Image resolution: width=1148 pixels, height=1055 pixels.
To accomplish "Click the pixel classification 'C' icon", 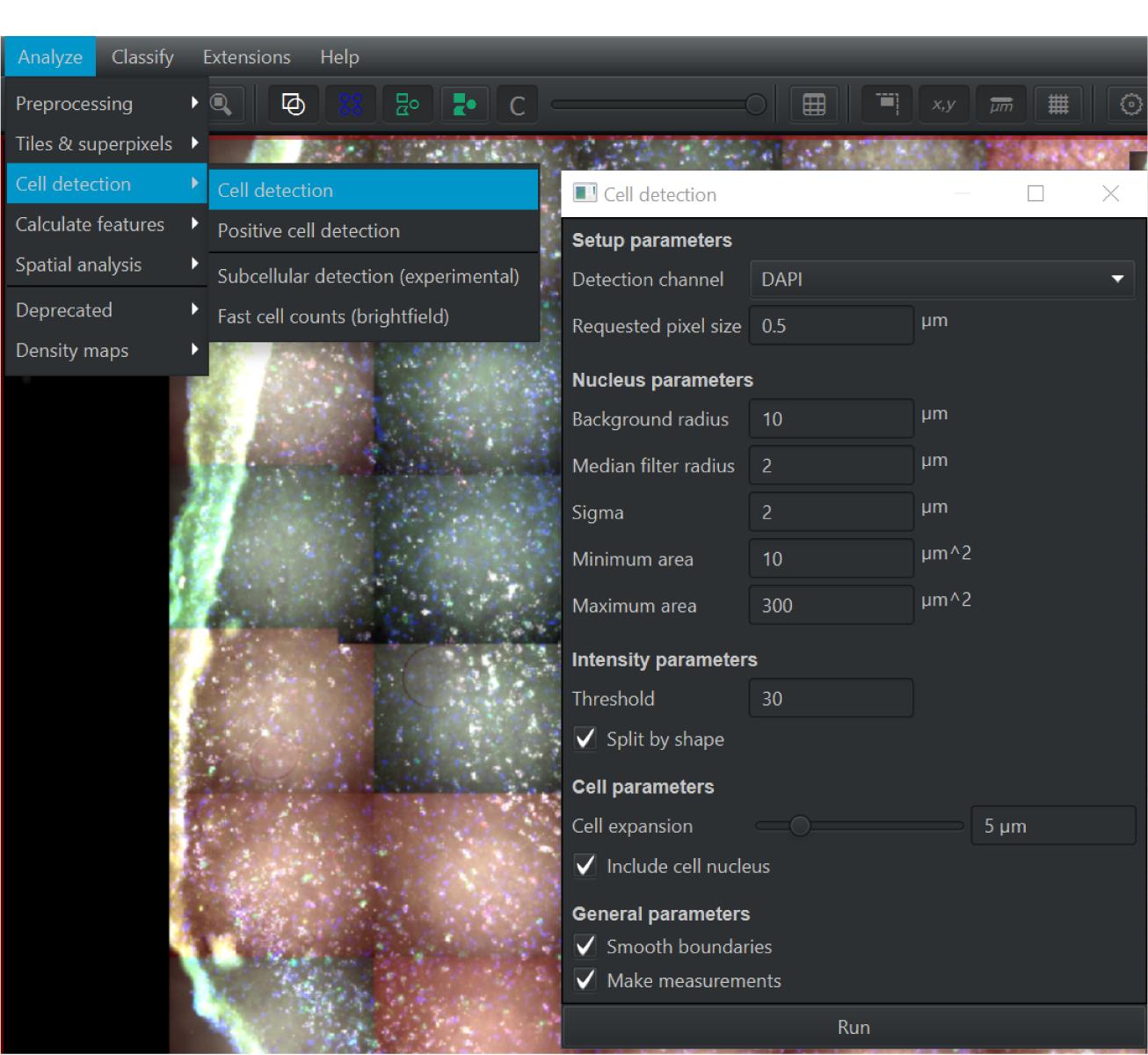I will coord(517,105).
